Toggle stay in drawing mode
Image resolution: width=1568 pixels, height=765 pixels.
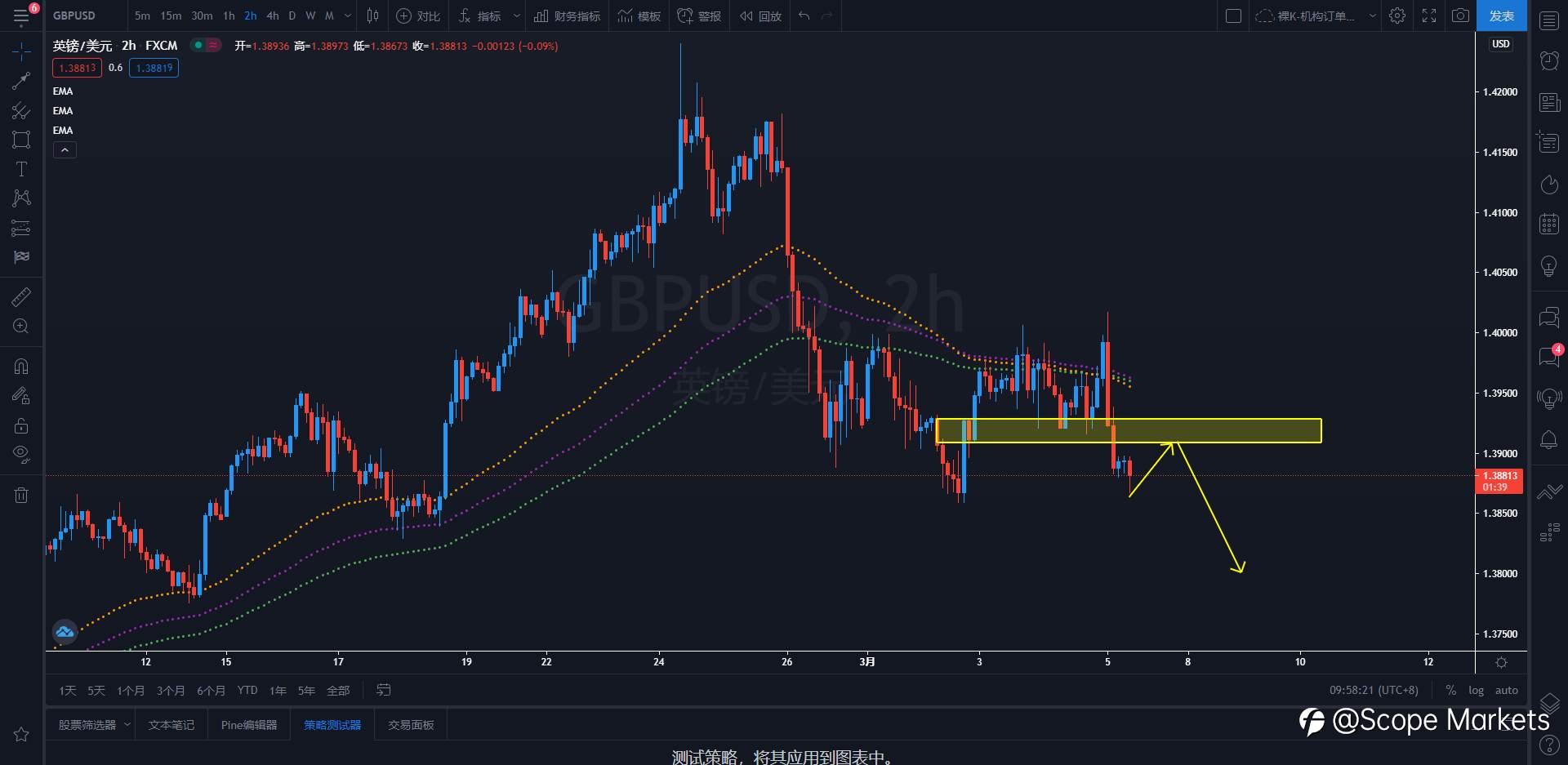pyautogui.click(x=21, y=396)
